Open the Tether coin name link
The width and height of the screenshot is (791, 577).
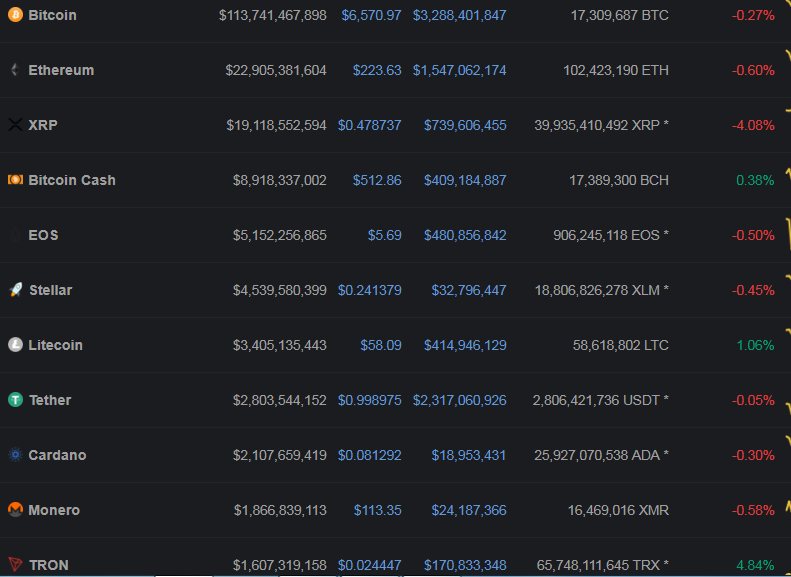point(50,400)
